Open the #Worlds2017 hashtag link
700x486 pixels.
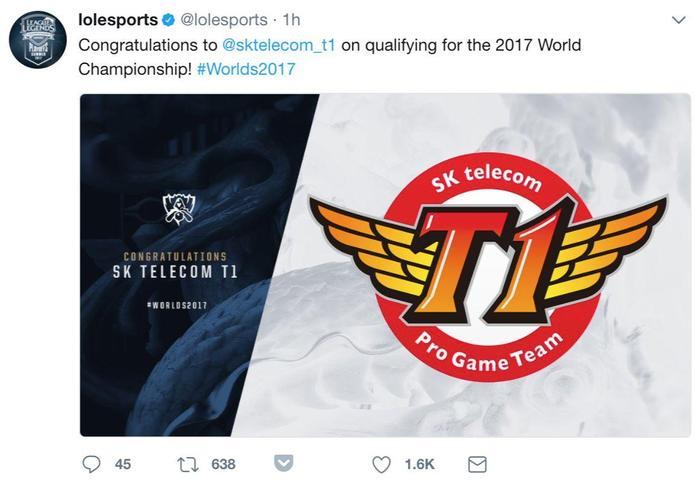click(x=246, y=69)
